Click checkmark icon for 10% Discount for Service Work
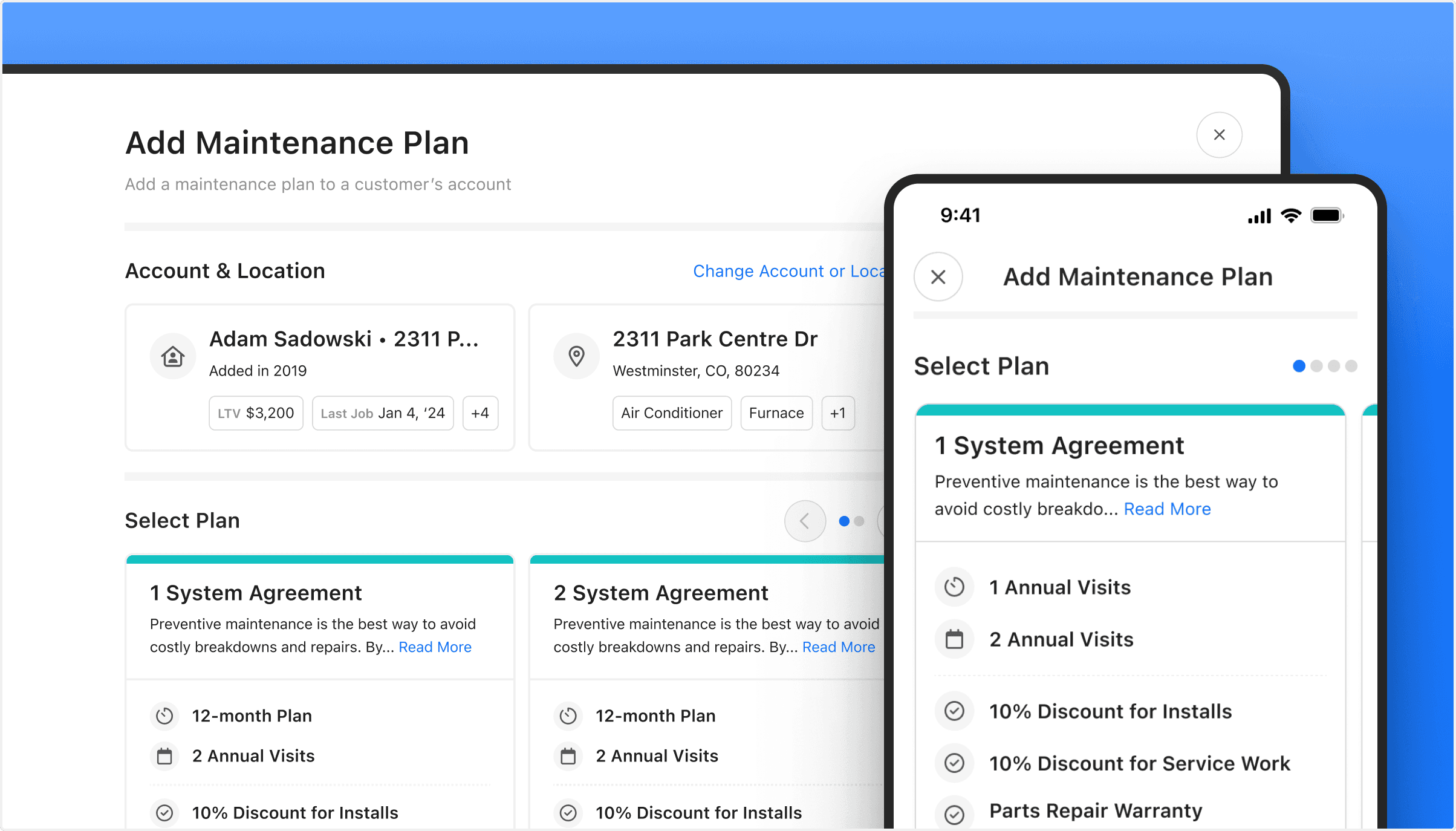Image resolution: width=1456 pixels, height=831 pixels. tap(954, 763)
